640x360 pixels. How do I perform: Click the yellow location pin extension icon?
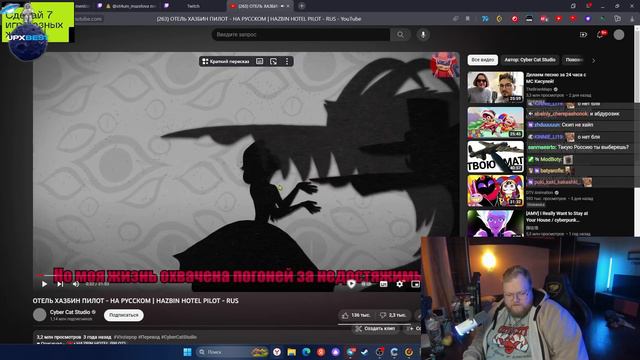499,19
